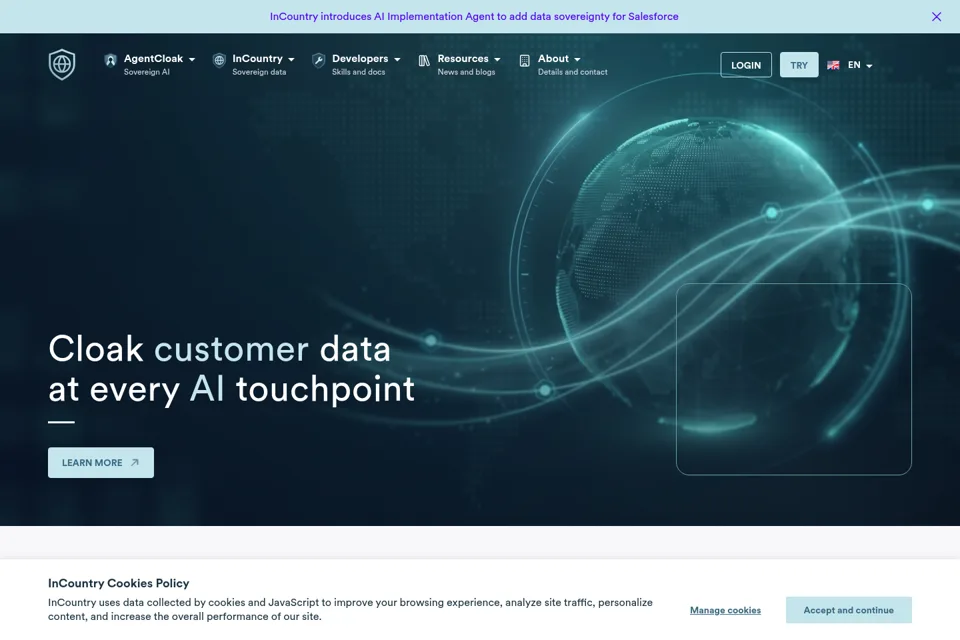This screenshot has width=960, height=640.
Task: Click the LEARN MORE button
Action: pyautogui.click(x=101, y=462)
